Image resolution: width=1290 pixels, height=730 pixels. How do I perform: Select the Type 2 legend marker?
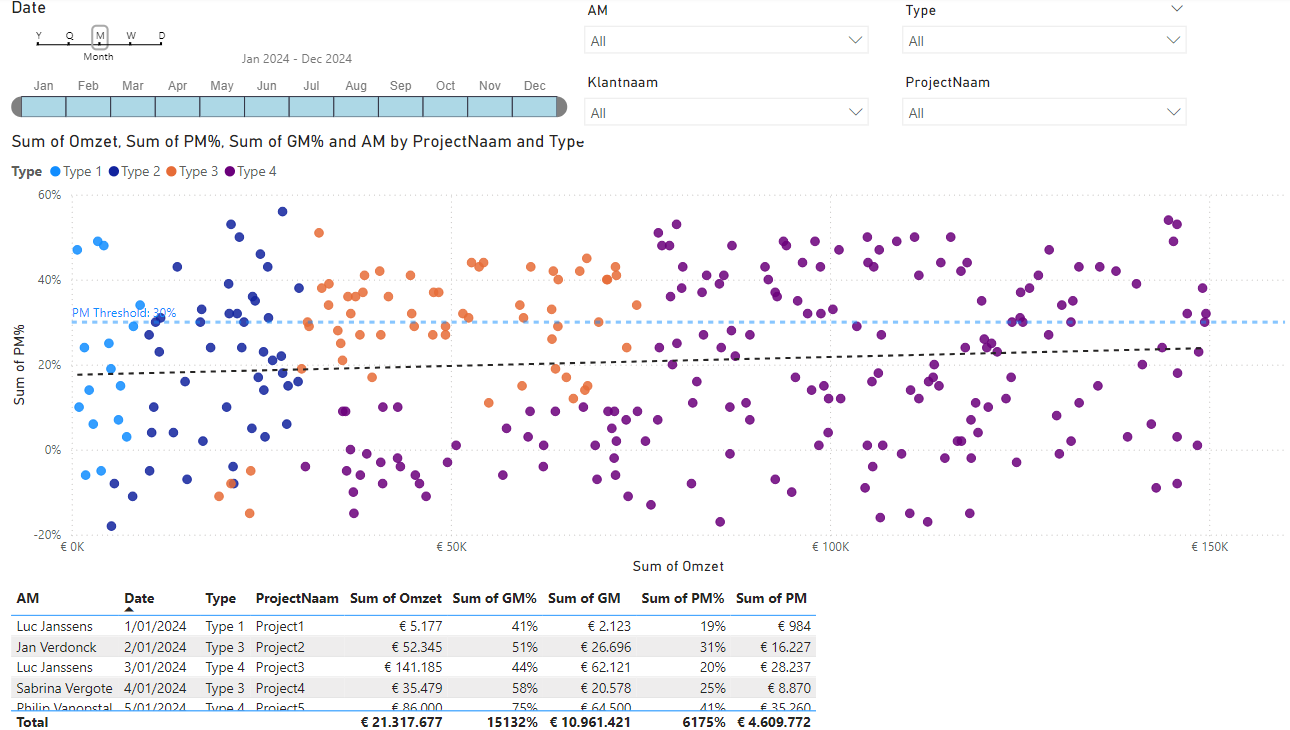tap(114, 172)
